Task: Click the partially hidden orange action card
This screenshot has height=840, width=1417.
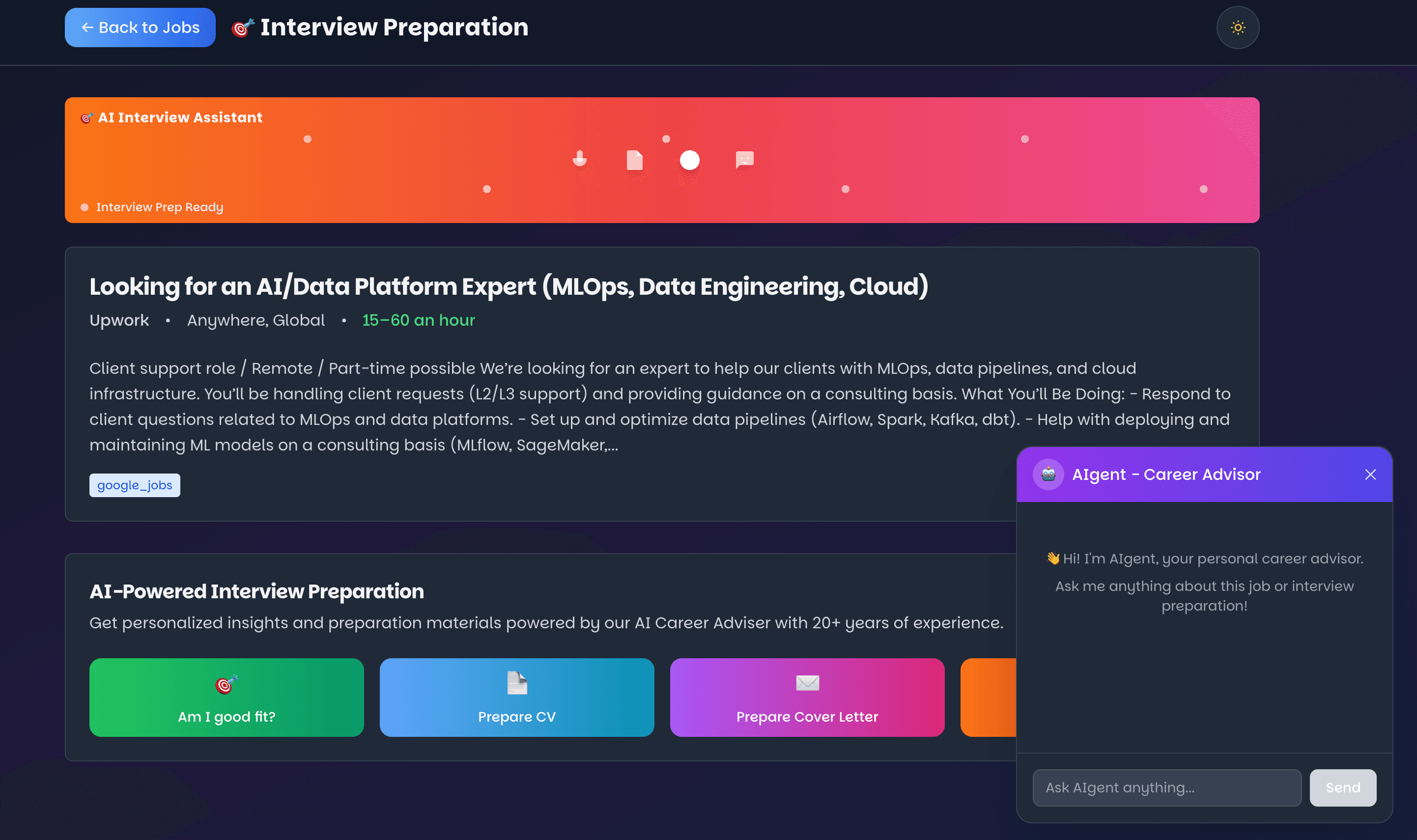Action: (x=988, y=698)
